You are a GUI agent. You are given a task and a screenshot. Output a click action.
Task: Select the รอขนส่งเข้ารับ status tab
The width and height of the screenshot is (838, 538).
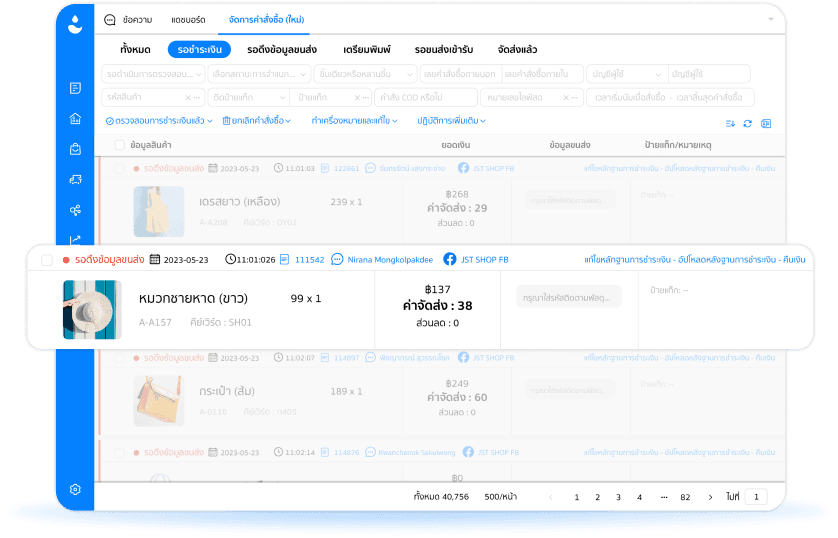coord(444,50)
